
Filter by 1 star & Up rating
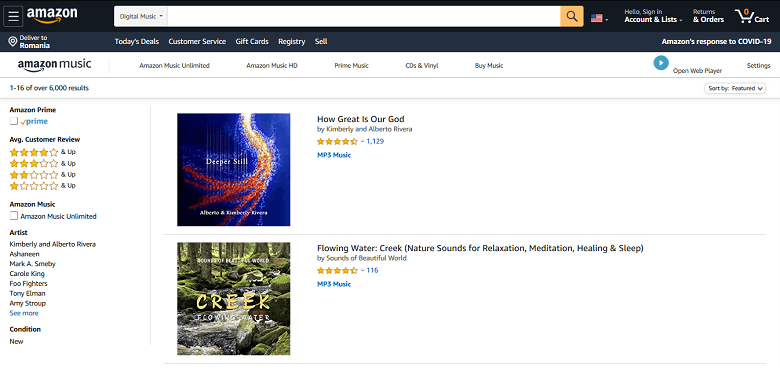click(x=43, y=186)
